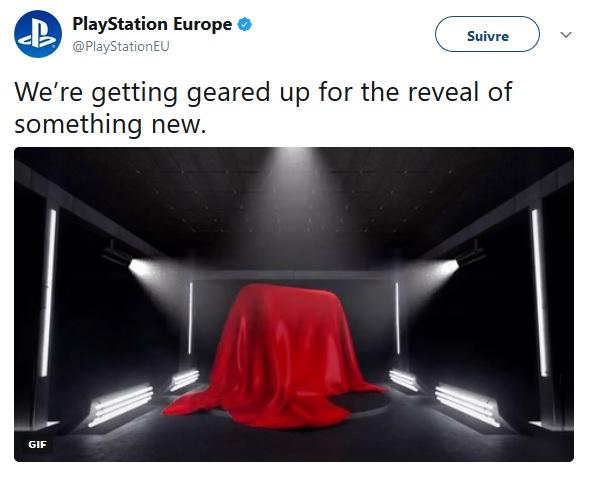The height and width of the screenshot is (478, 593).
Task: Click the small rear right floor light
Action: click(x=404, y=380)
